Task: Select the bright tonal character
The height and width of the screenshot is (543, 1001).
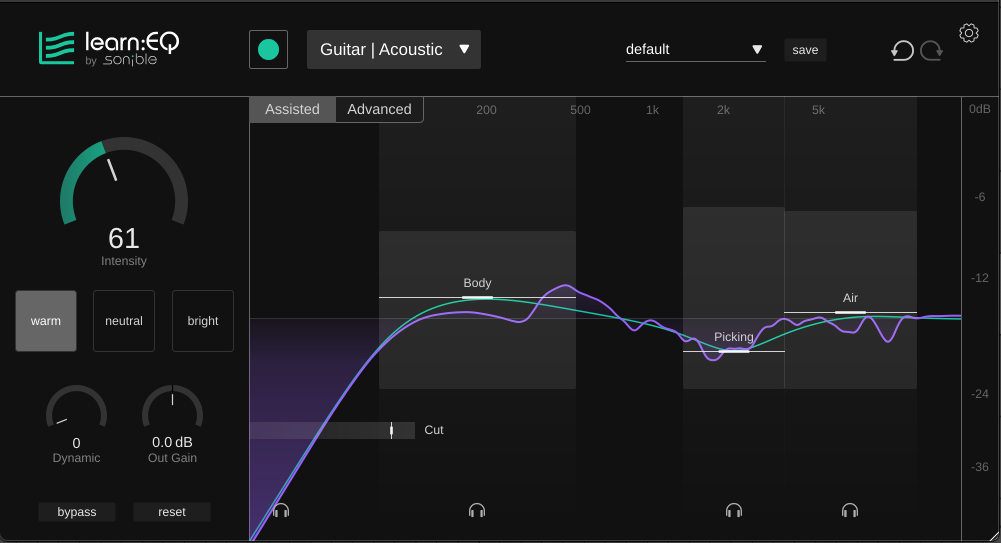Action: (203, 321)
